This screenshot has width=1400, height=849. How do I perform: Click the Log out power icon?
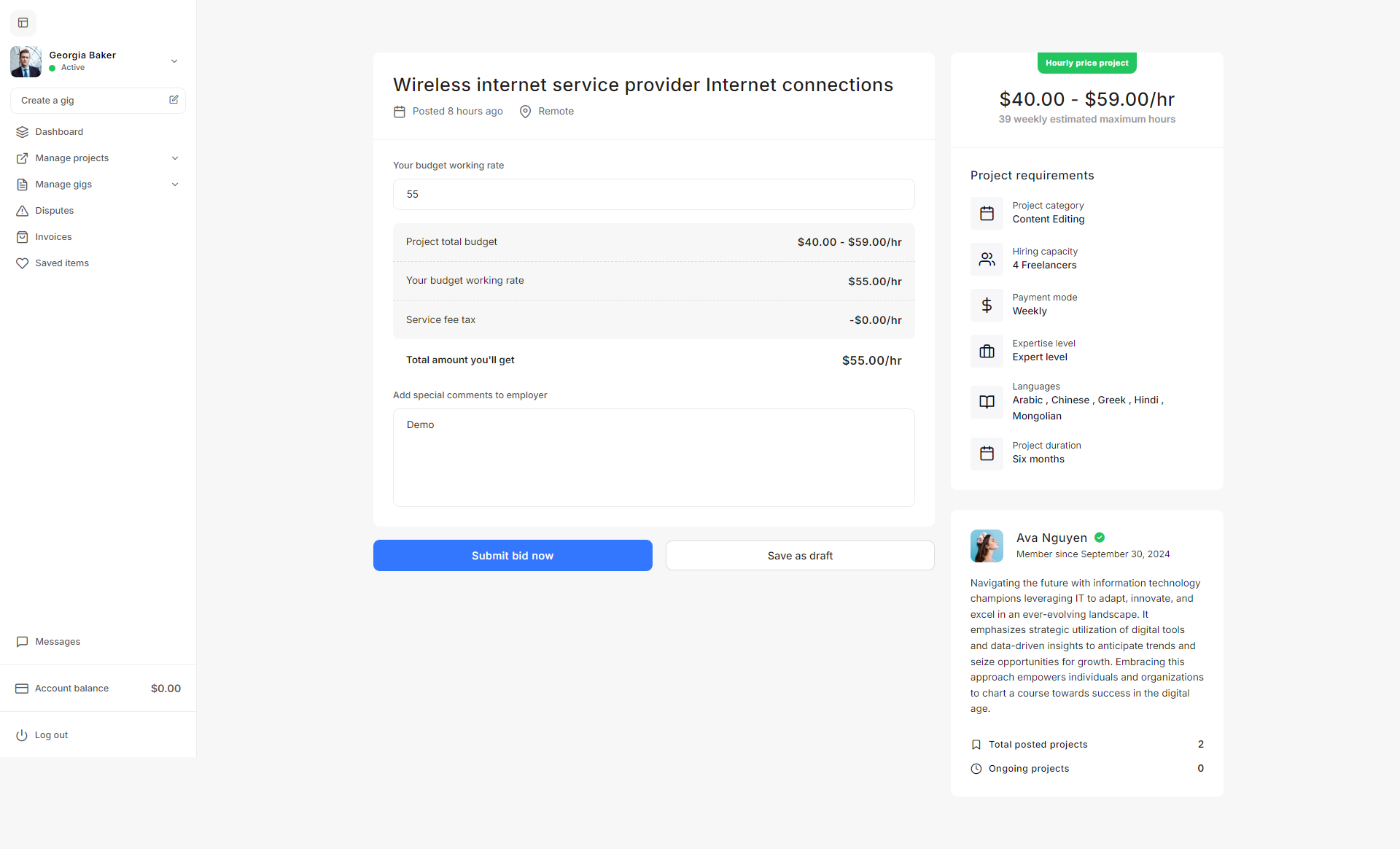click(22, 735)
